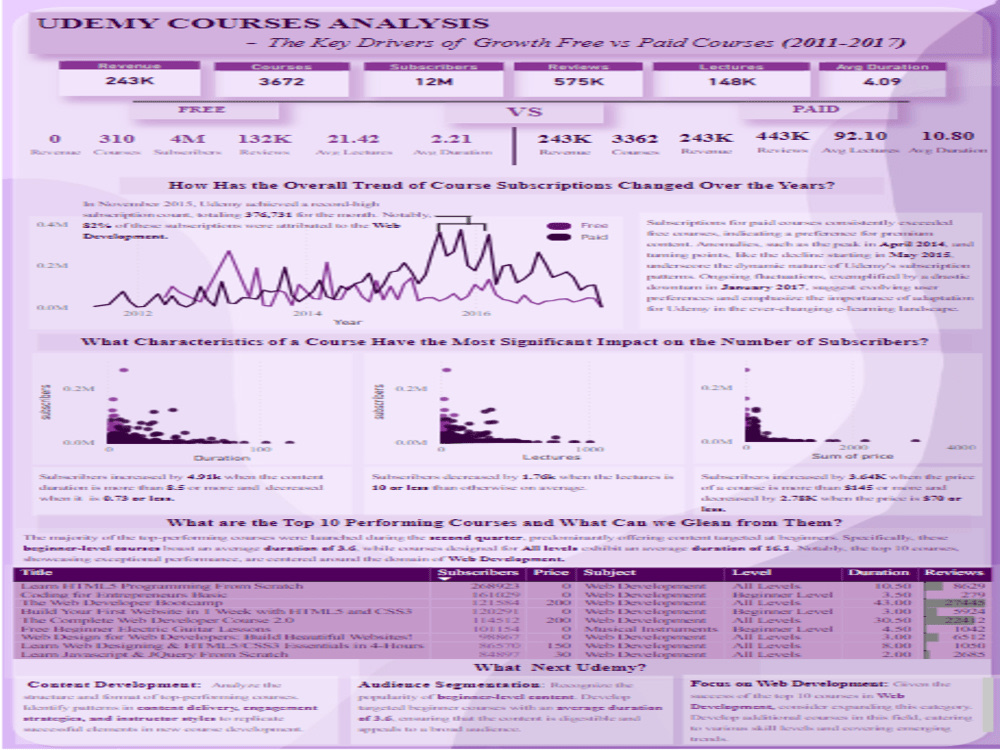Click subscribers cell 268923
The height and width of the screenshot is (750, 1000).
pyautogui.click(x=495, y=585)
